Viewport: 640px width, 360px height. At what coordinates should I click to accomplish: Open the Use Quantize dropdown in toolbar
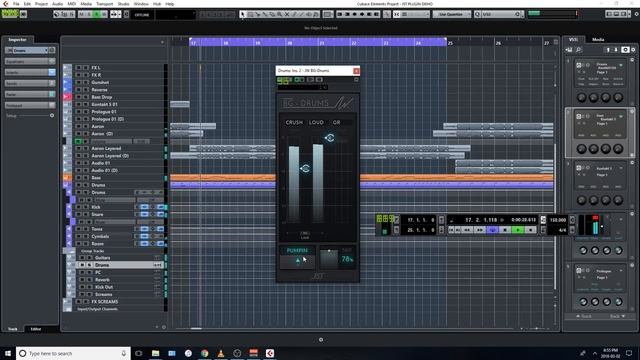[x=451, y=14]
